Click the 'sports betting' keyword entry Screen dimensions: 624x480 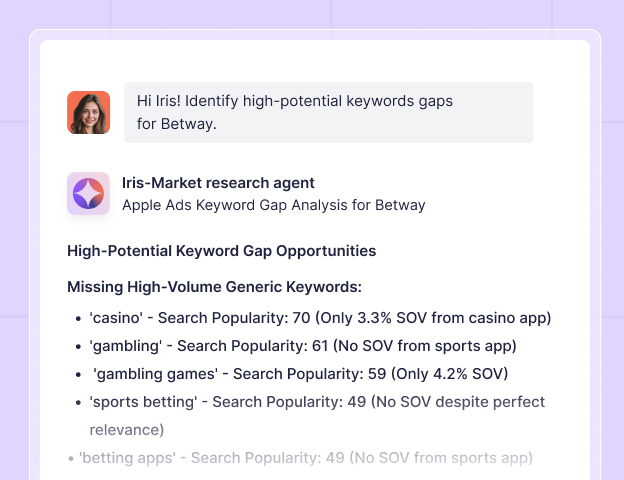click(146, 402)
